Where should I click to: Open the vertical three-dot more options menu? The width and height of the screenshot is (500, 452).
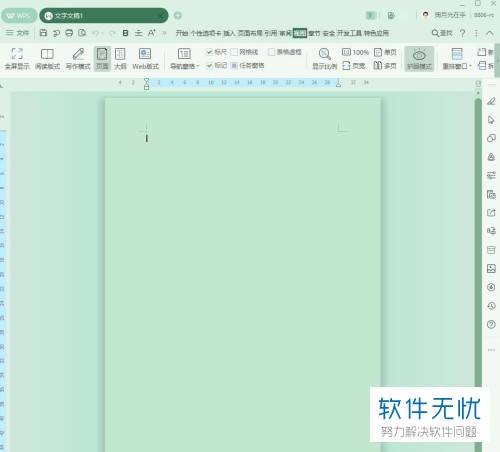476,33
